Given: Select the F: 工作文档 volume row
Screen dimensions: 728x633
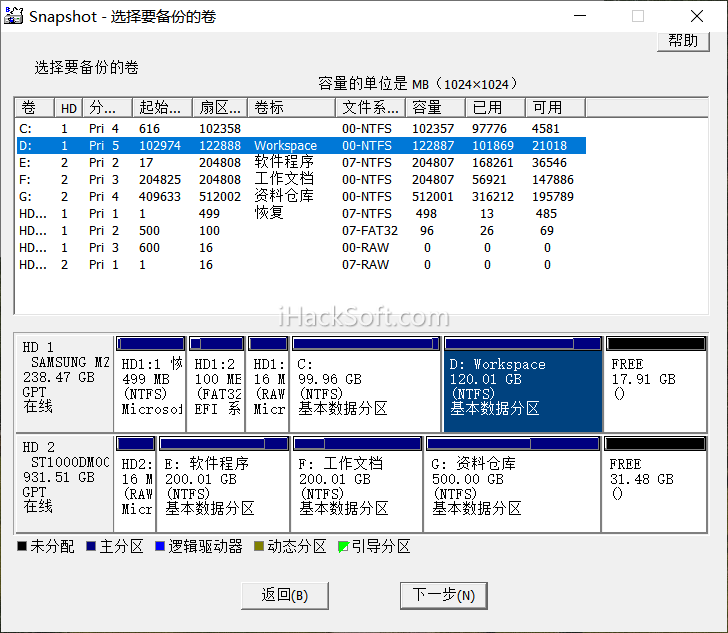Looking at the screenshot, I should (301, 179).
